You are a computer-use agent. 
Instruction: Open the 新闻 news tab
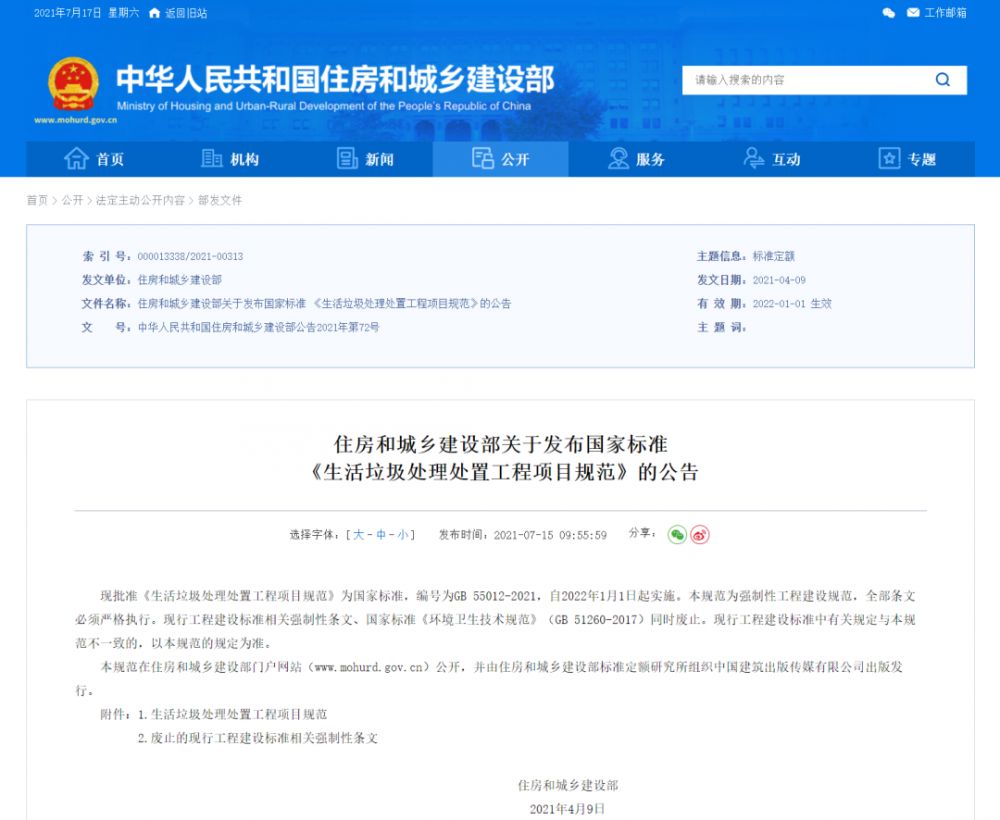click(365, 159)
